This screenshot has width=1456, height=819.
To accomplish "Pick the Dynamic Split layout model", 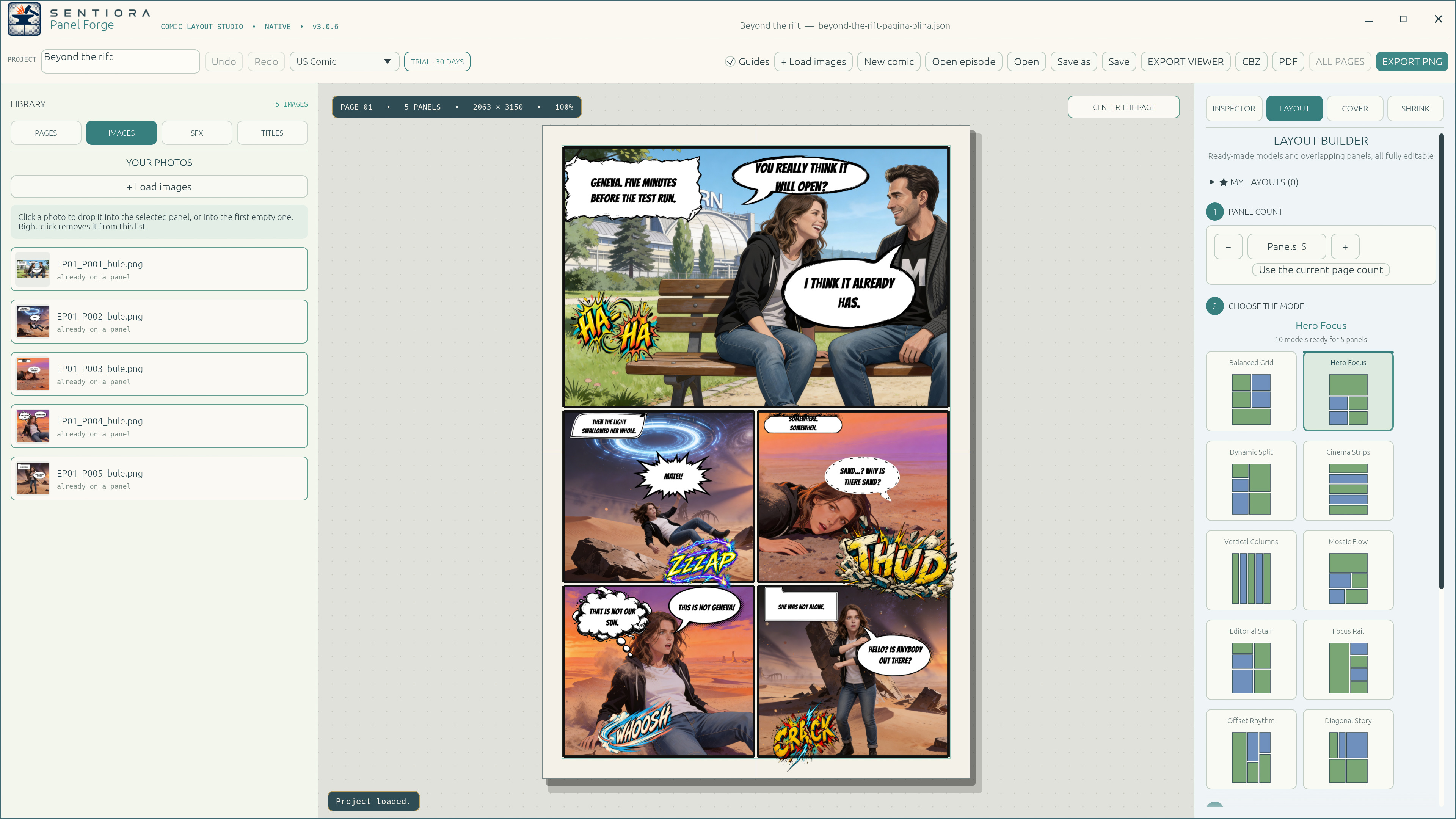I will coord(1251,480).
